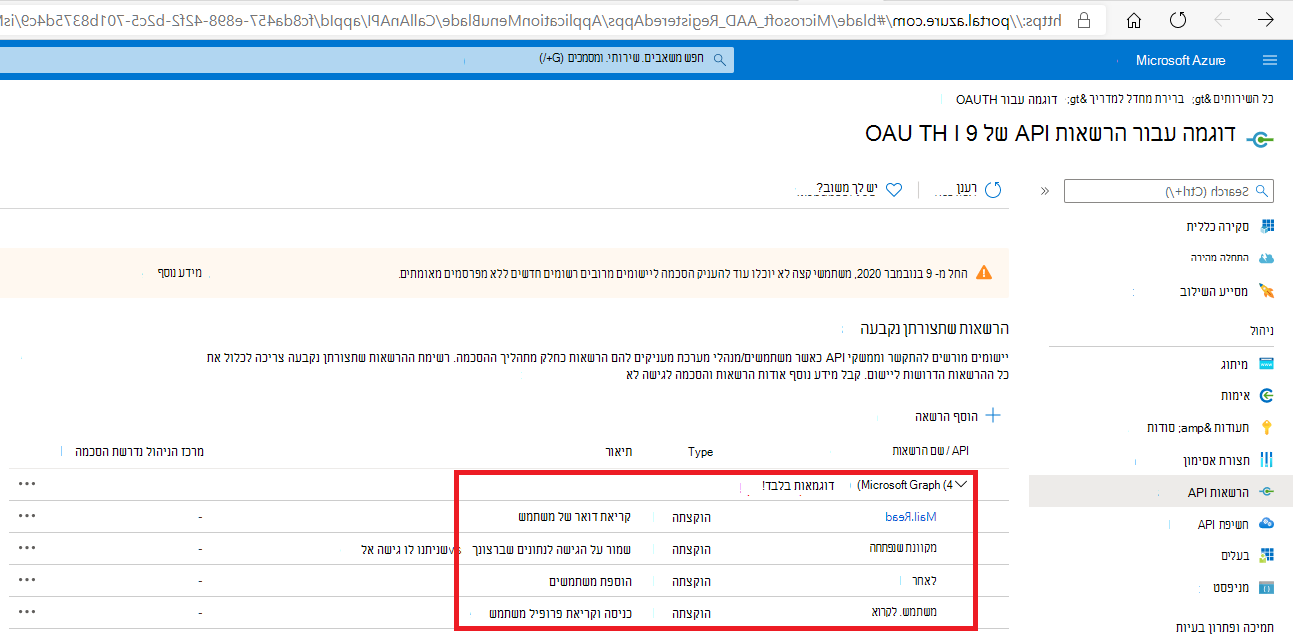Viewport: 1293px width, 638px height.
Task: Click the magnifier icon in Azure search
Action: [x=721, y=59]
